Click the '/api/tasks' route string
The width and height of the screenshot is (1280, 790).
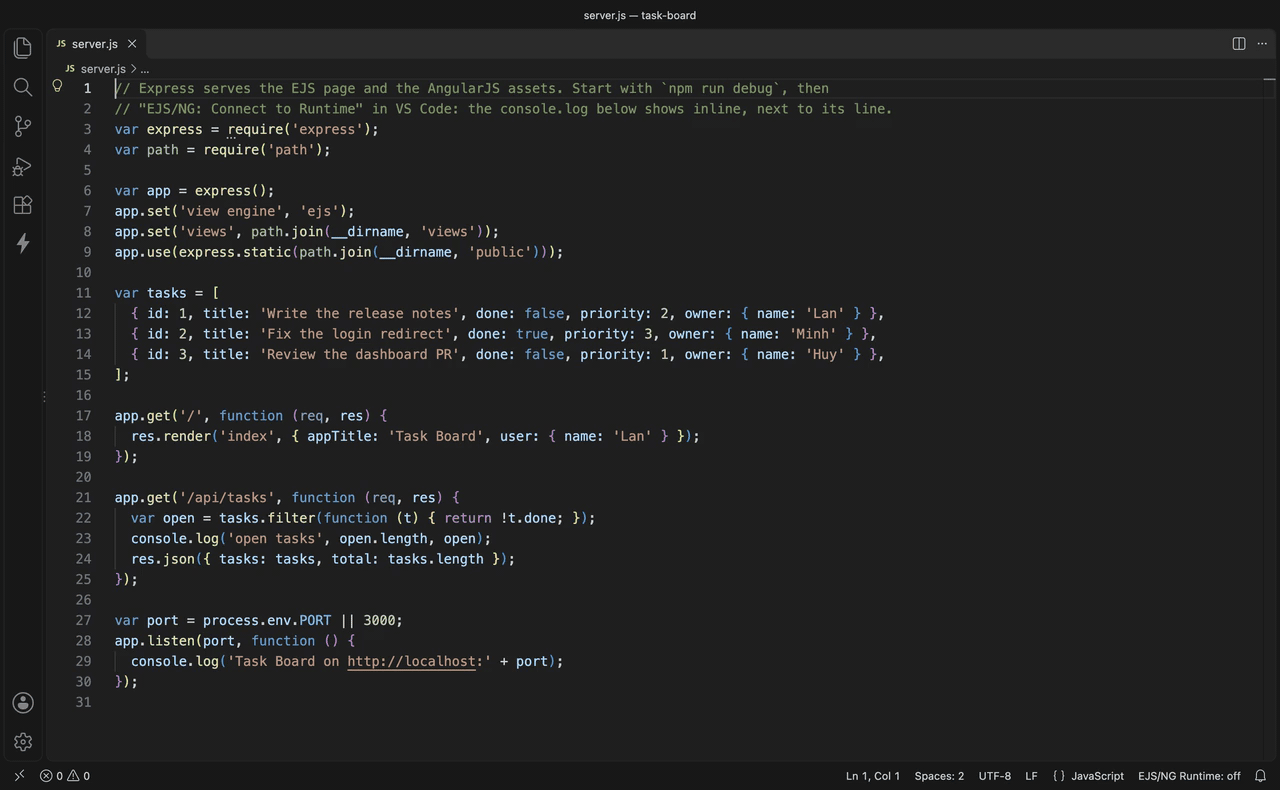click(227, 497)
